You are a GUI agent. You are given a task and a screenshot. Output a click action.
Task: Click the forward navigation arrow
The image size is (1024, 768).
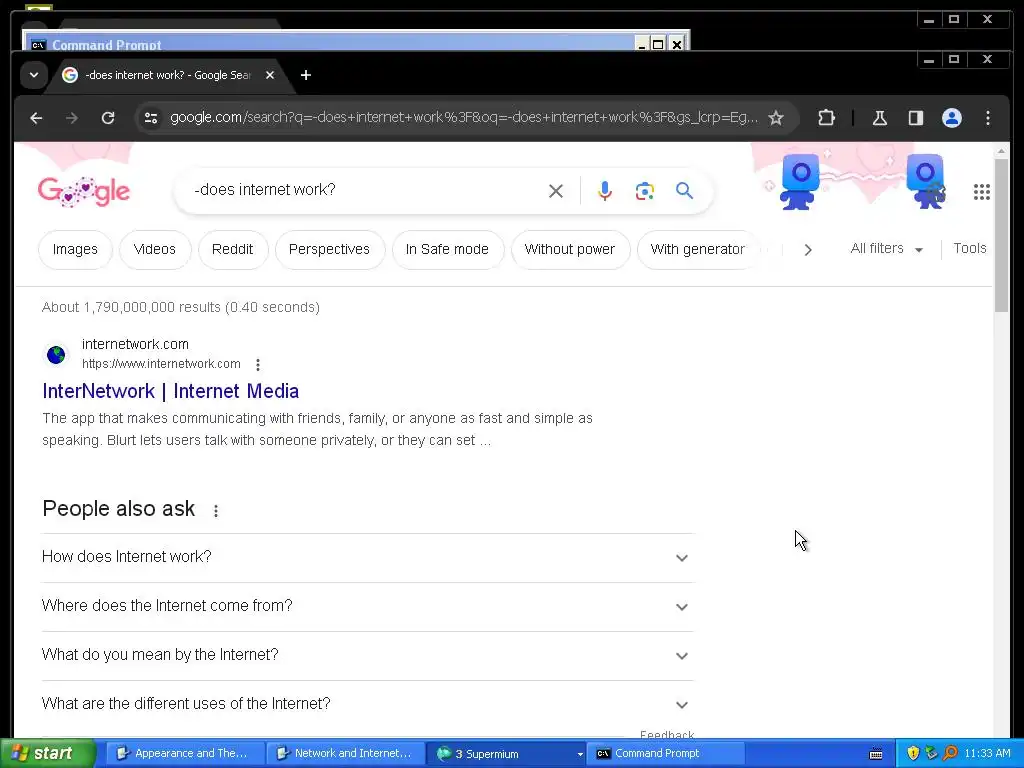[x=72, y=118]
